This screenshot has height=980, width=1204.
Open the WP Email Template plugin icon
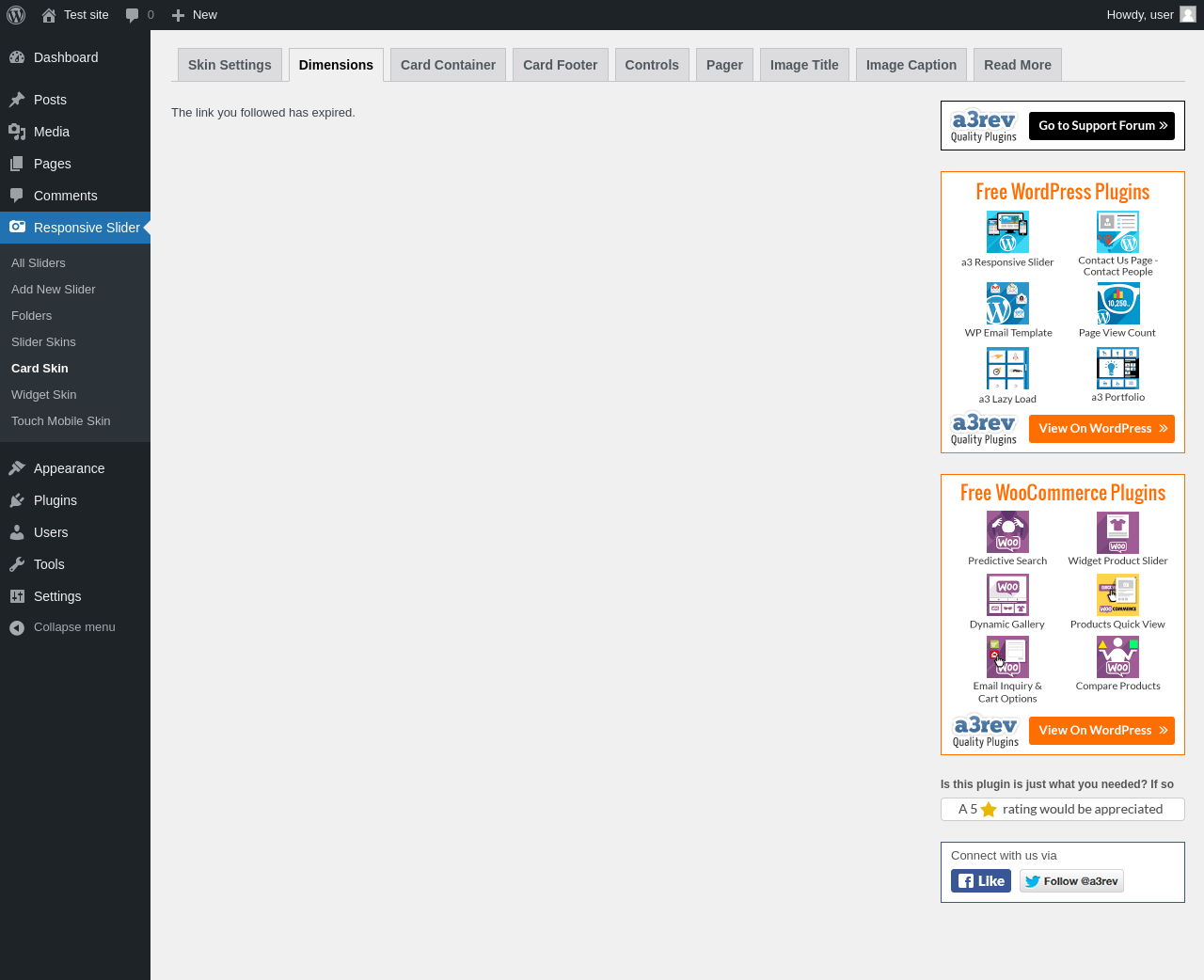[1007, 303]
